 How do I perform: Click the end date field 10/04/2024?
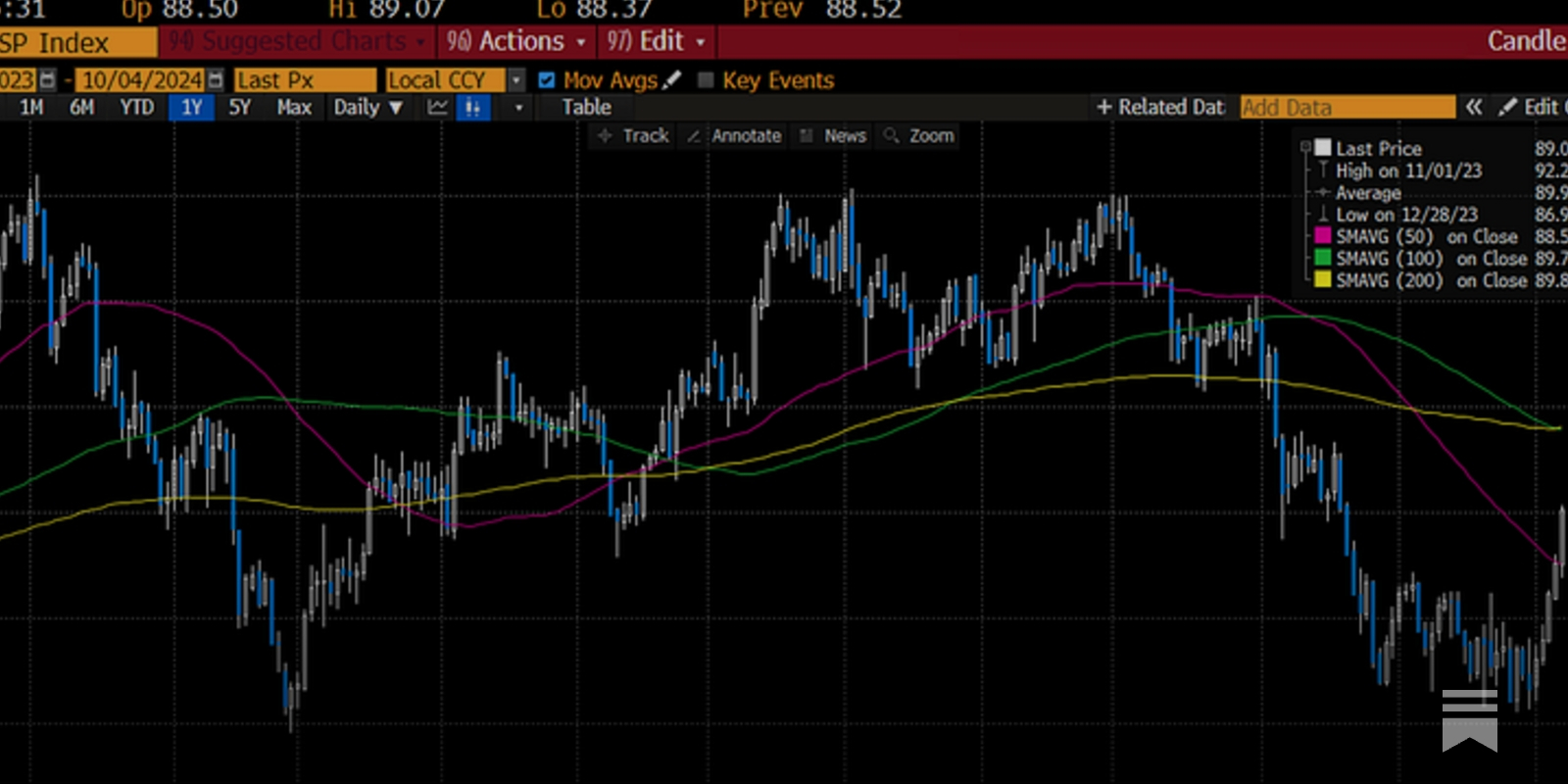coord(142,80)
